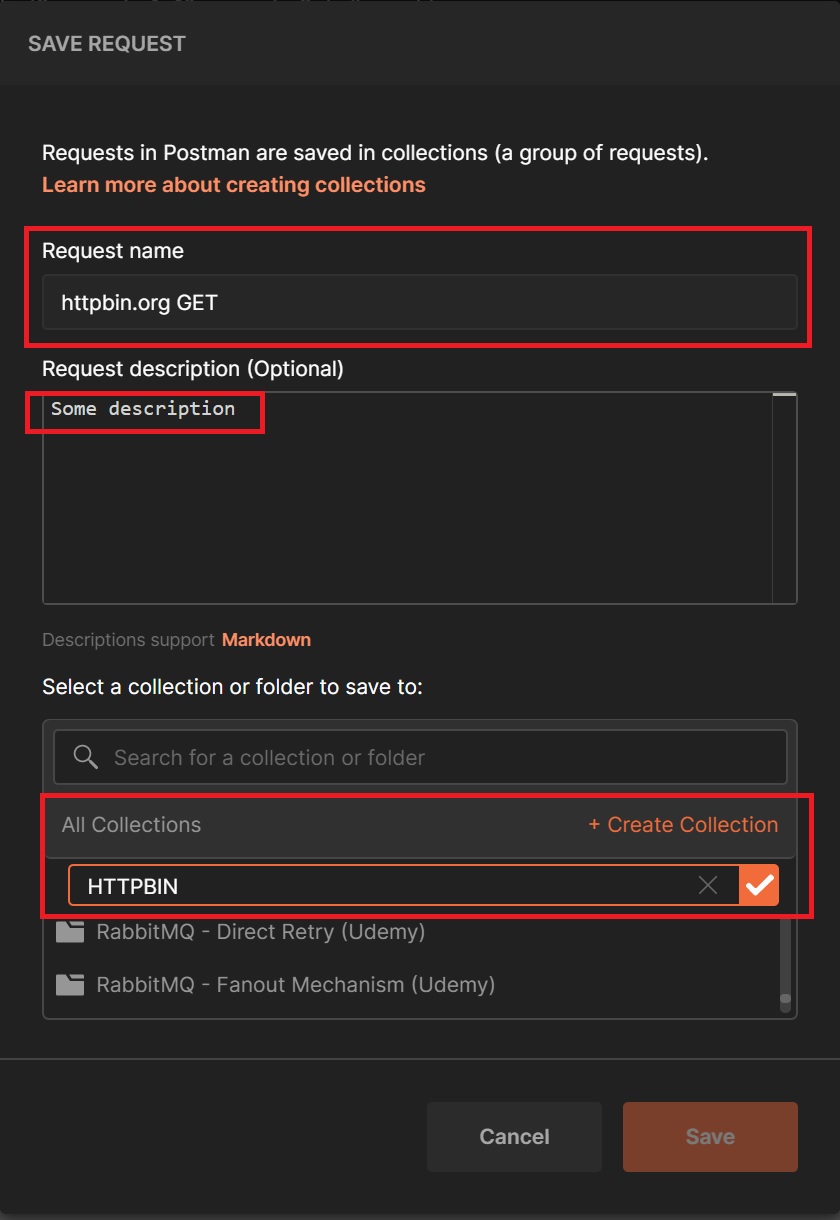Click the search magnifier icon
Image resolution: width=840 pixels, height=1220 pixels.
click(x=86, y=757)
